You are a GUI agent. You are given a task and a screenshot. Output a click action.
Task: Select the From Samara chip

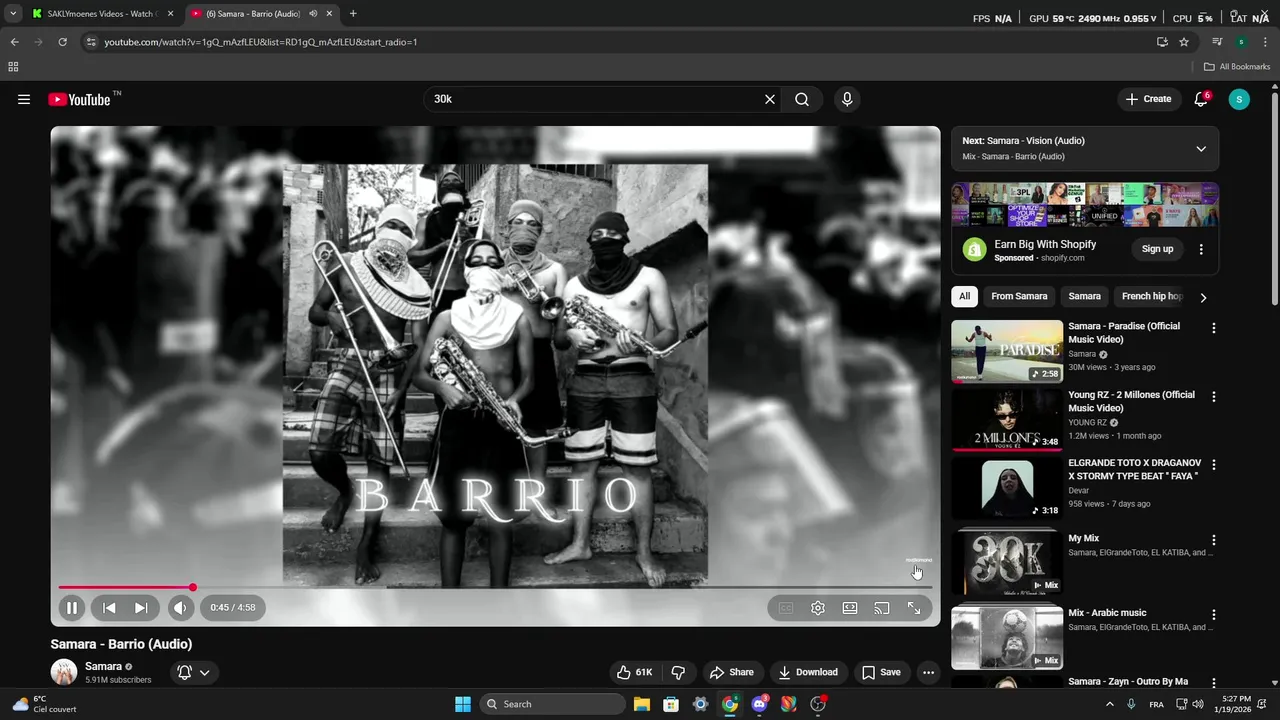coord(1019,296)
